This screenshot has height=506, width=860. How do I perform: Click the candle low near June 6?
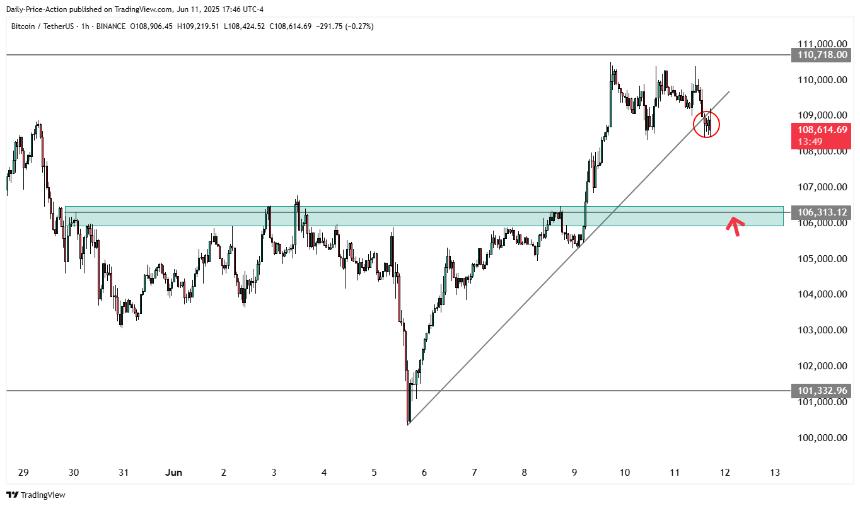pos(409,421)
